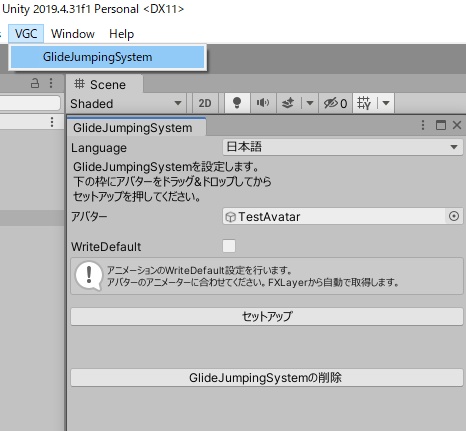Click the WriteDefault info message box

[x=267, y=276]
